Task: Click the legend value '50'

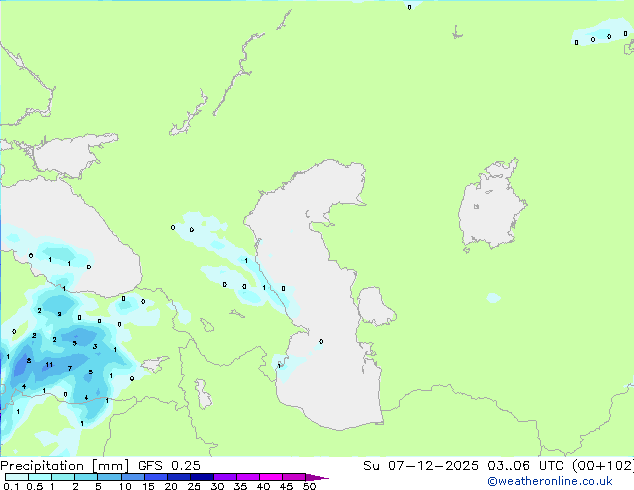Action: point(309,486)
